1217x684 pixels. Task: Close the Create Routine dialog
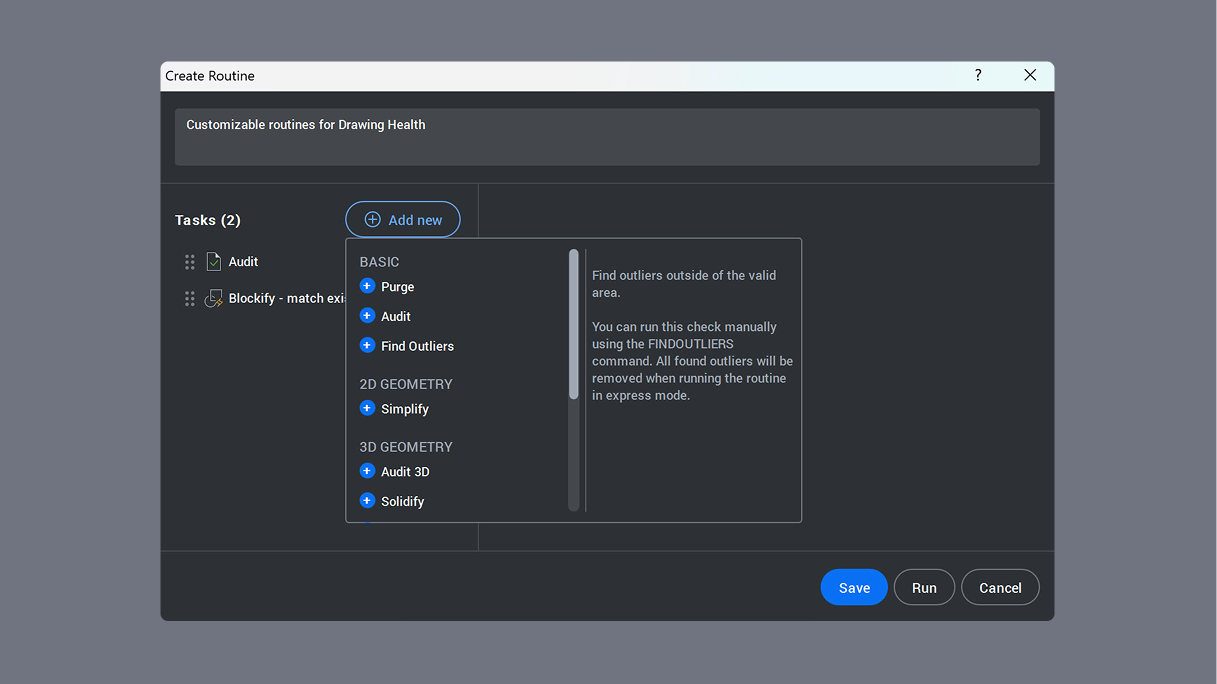[1030, 76]
